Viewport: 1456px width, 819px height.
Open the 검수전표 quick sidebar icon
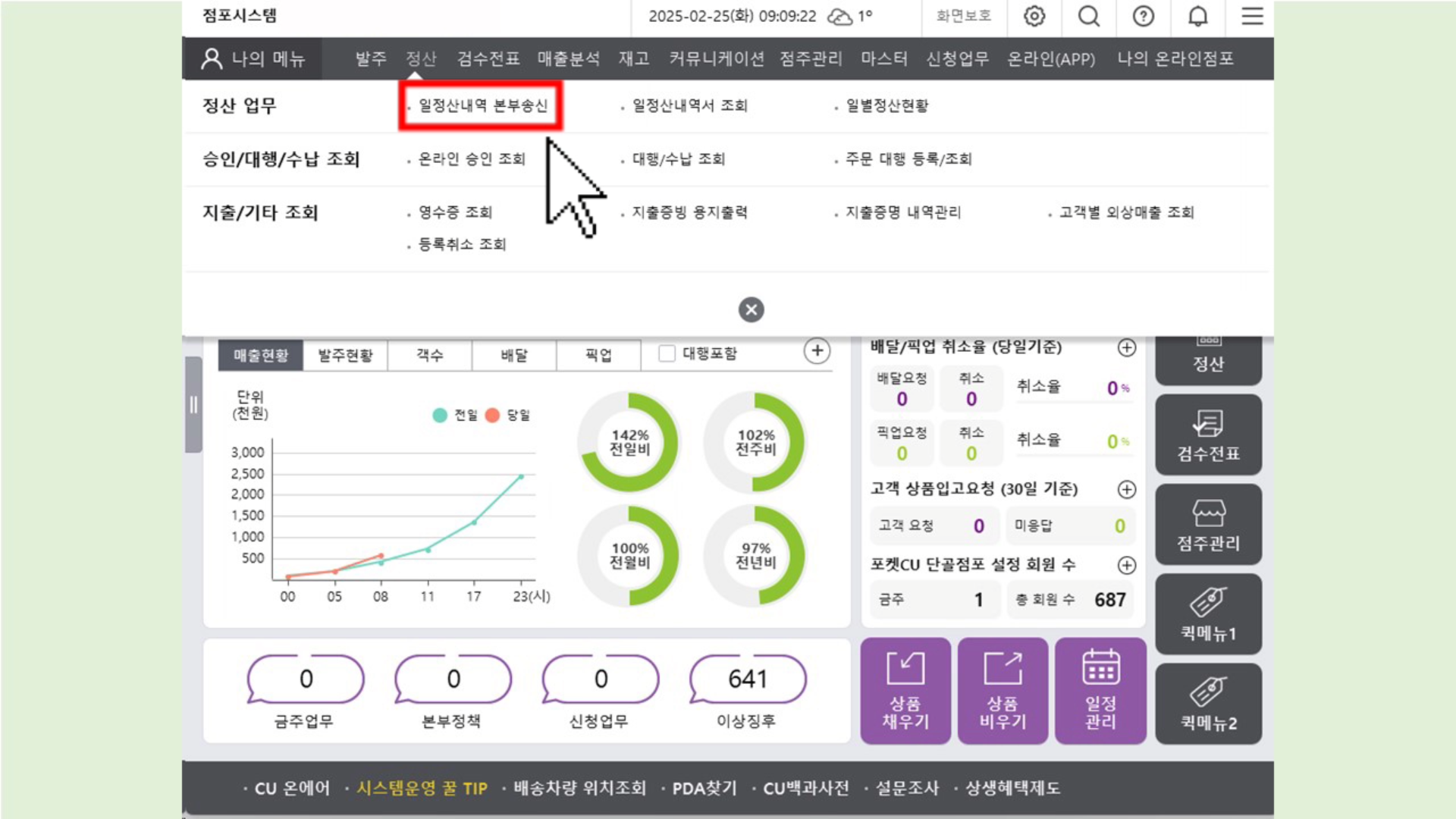1208,435
